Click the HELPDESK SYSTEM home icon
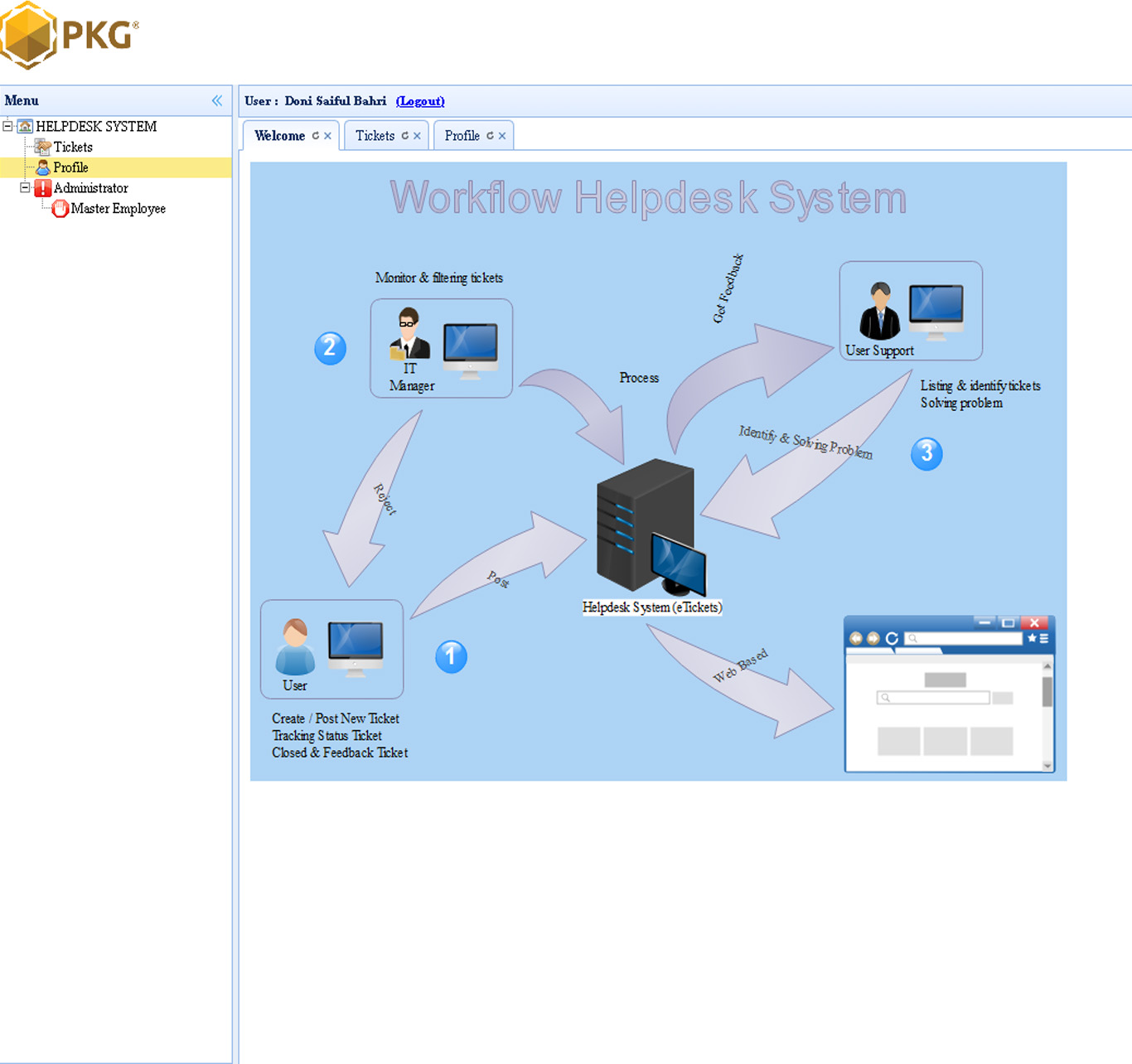This screenshot has width=1132, height=1064. coord(26,126)
